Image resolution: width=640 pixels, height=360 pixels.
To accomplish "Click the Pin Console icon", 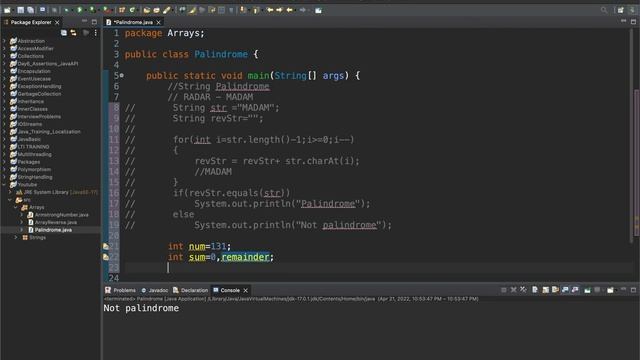I will [587, 290].
